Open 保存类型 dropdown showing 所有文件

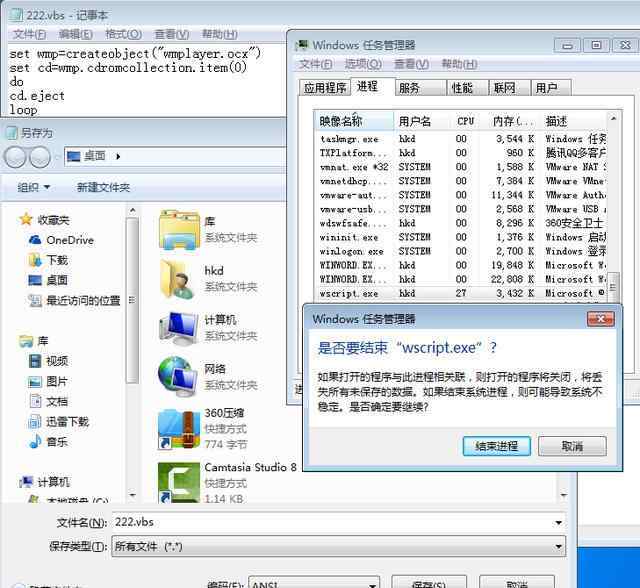click(339, 546)
